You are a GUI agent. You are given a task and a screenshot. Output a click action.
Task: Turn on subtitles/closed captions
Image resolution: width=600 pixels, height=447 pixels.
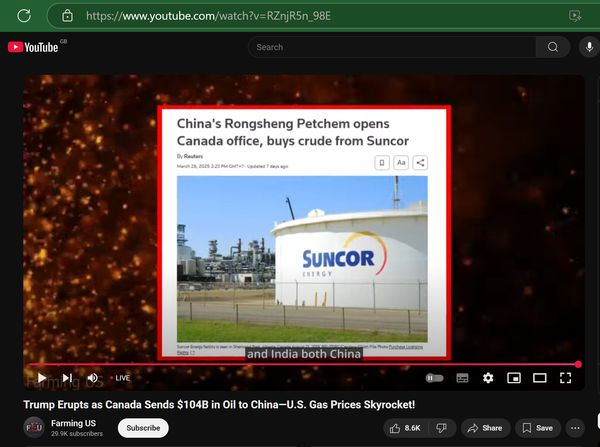[462, 378]
